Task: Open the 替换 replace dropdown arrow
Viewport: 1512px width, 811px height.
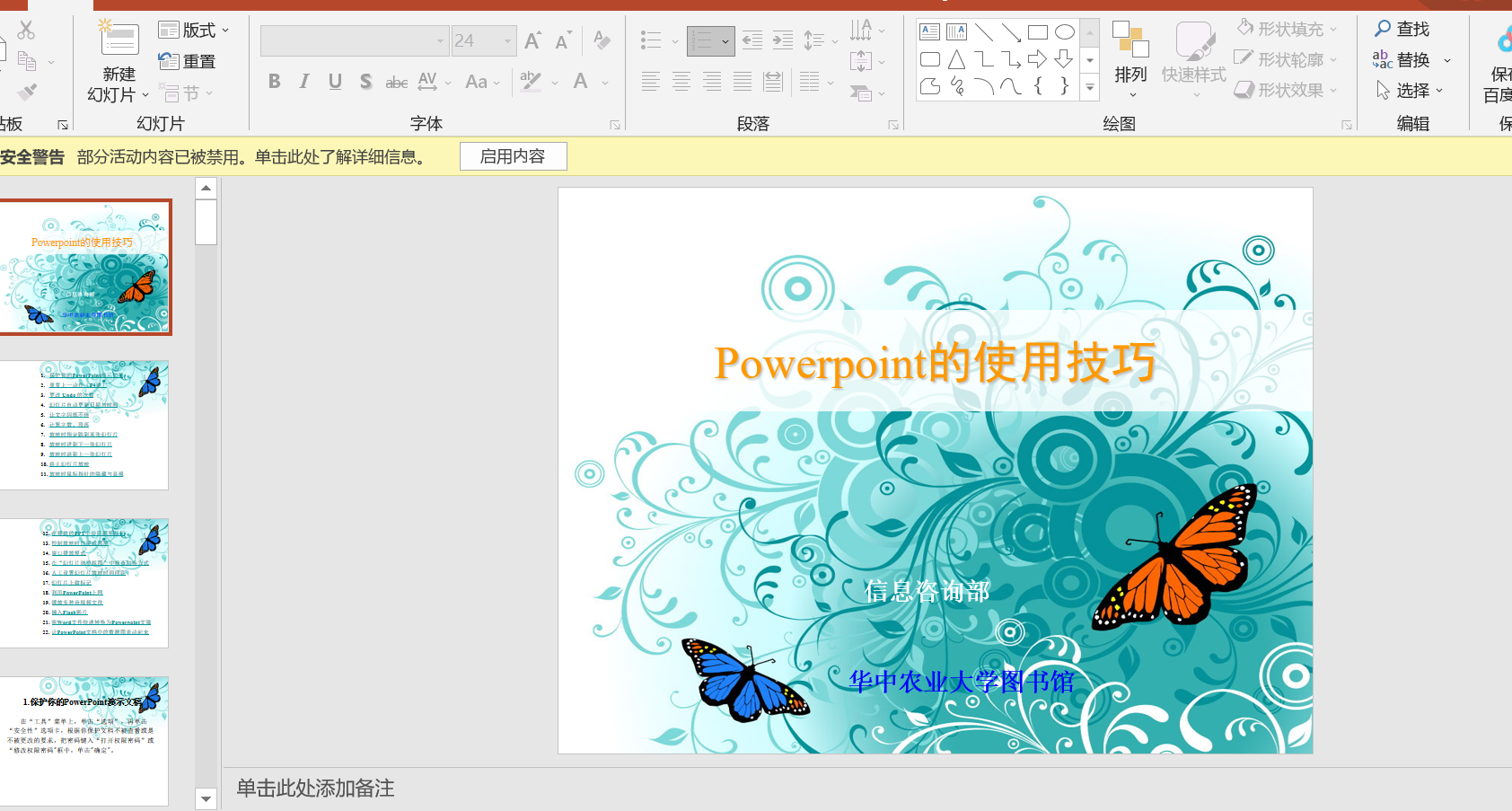Action: pos(1447,60)
